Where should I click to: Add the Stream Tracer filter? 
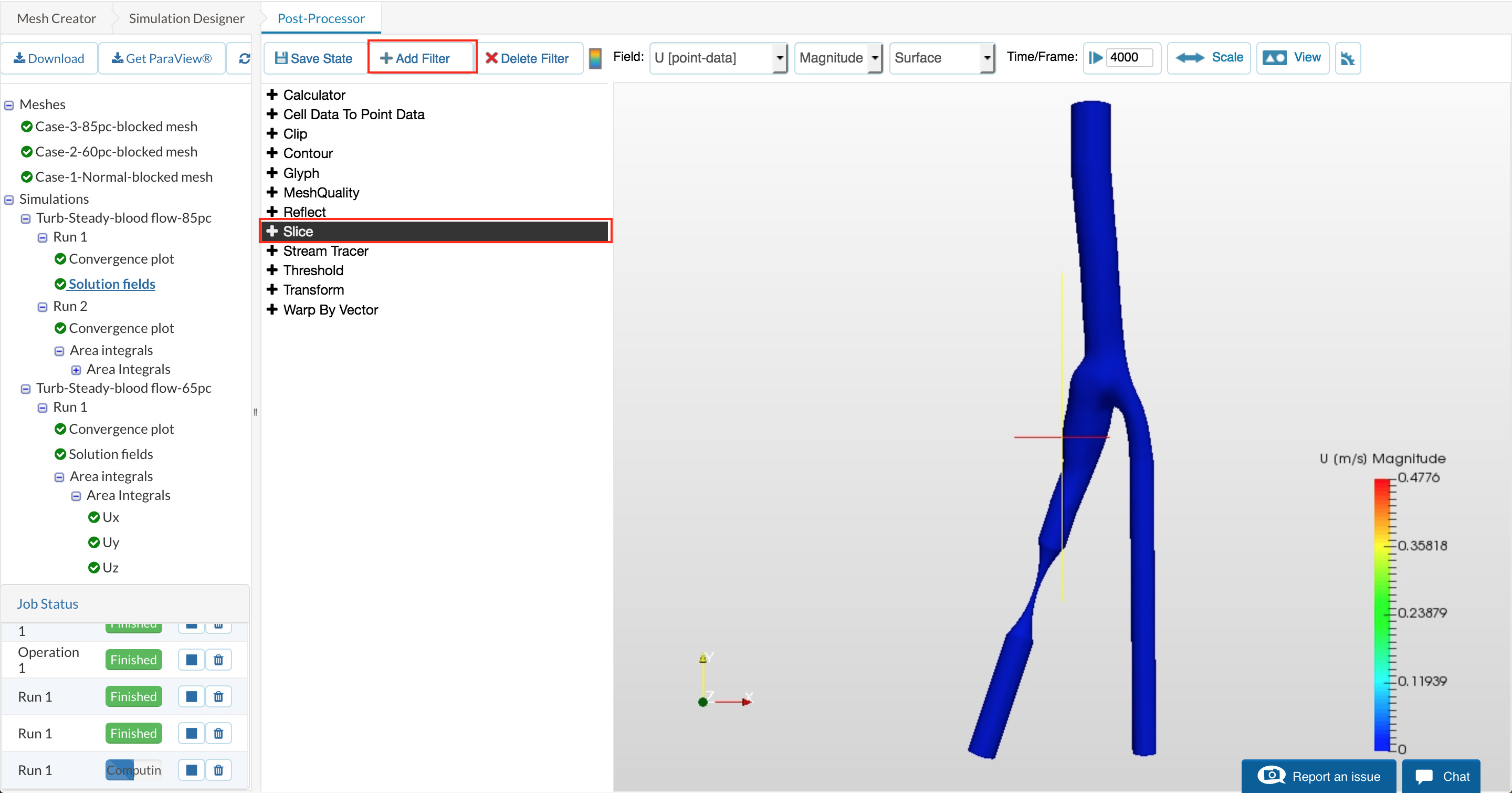[x=325, y=251]
